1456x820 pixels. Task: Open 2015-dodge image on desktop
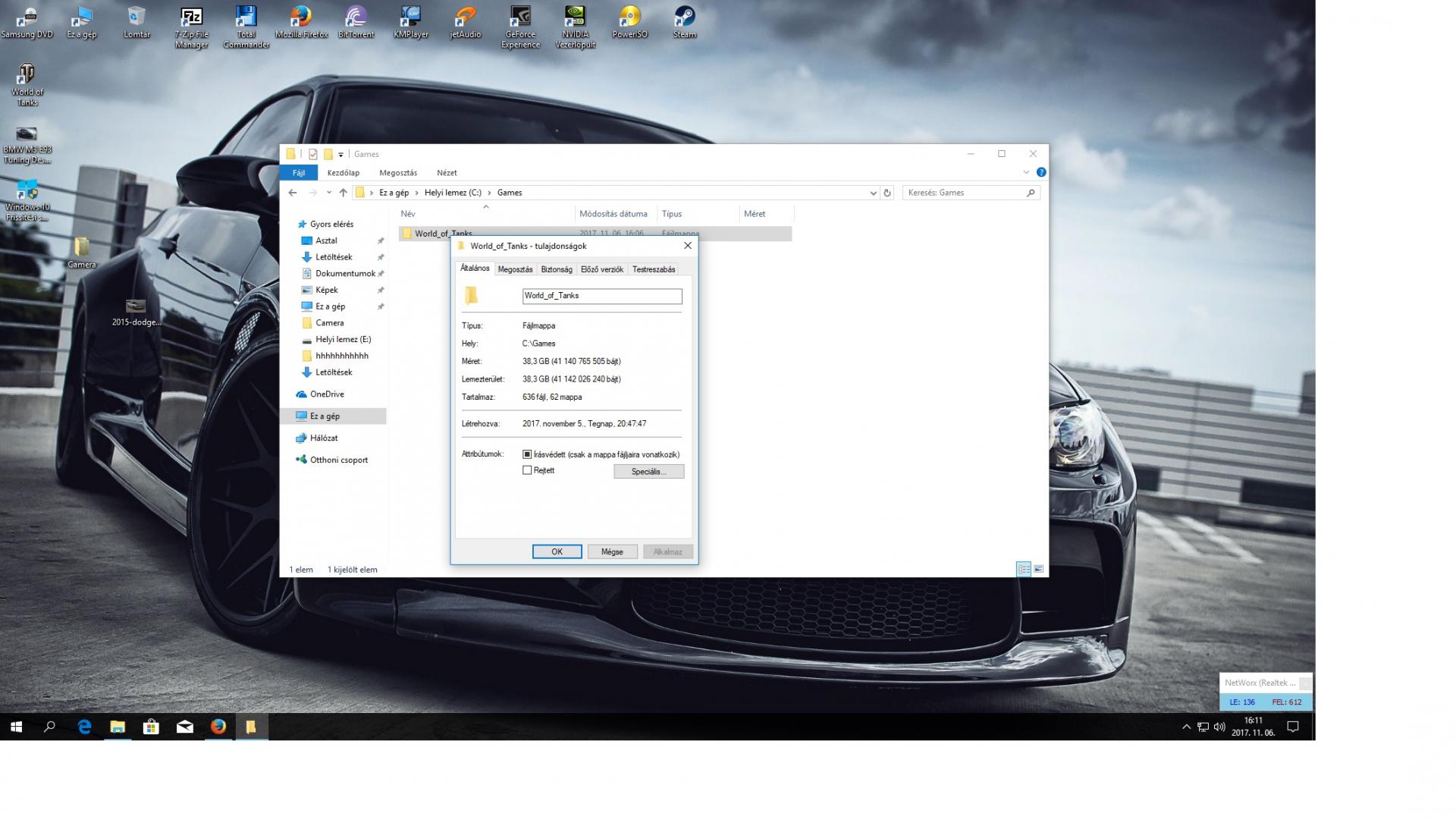coord(136,311)
